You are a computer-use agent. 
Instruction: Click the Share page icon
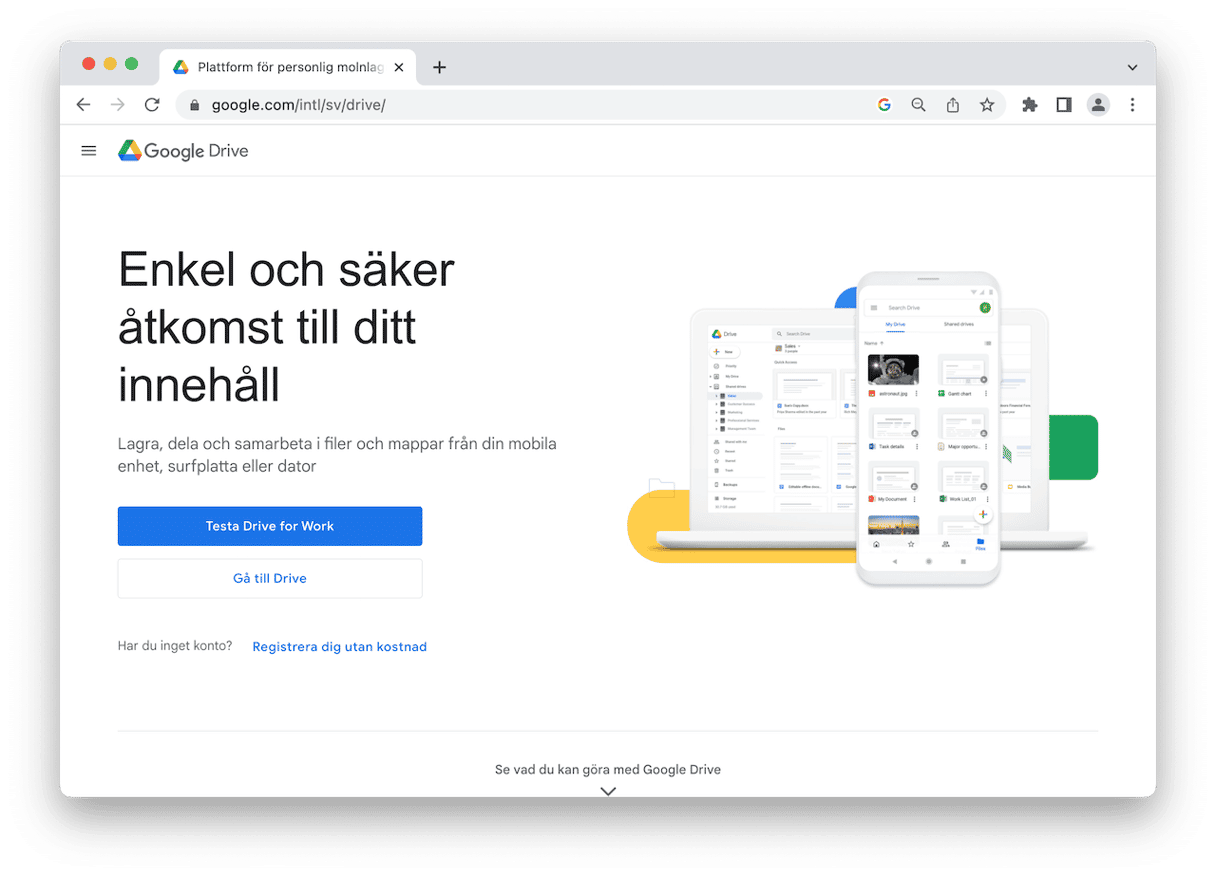[x=953, y=105]
